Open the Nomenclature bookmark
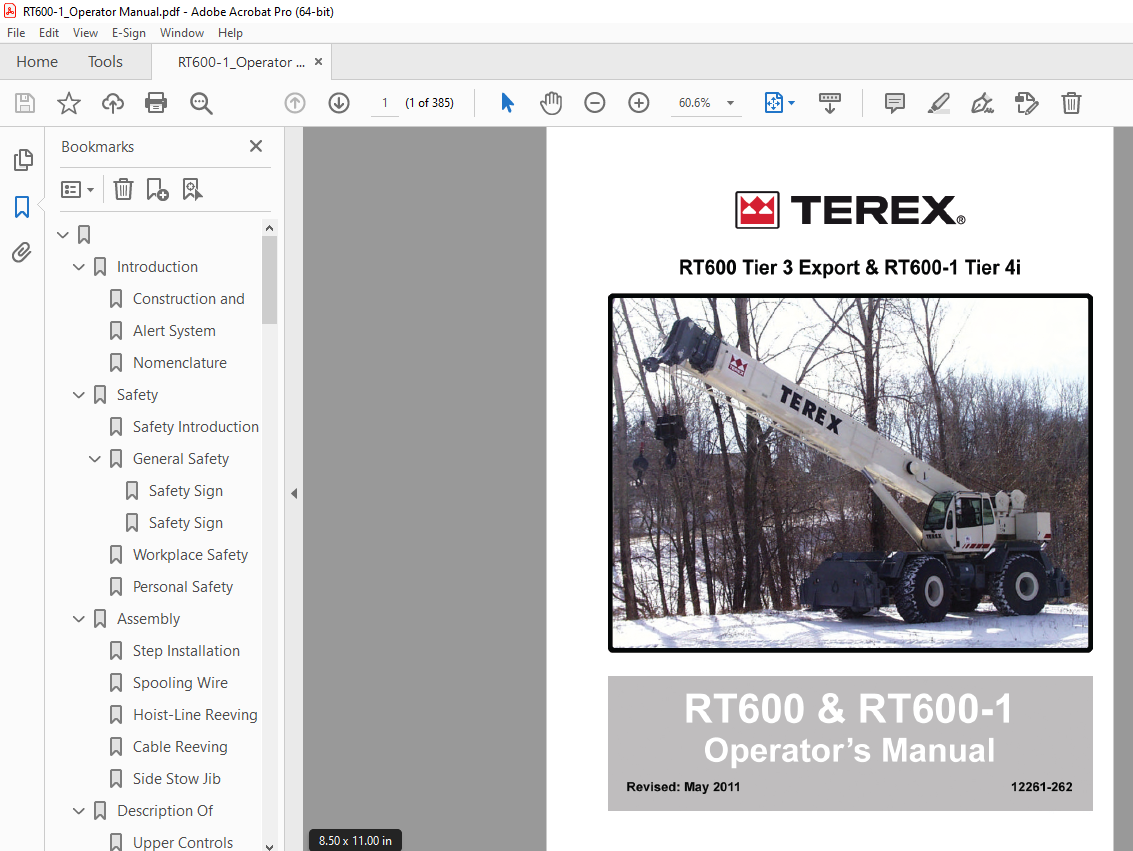 (180, 363)
